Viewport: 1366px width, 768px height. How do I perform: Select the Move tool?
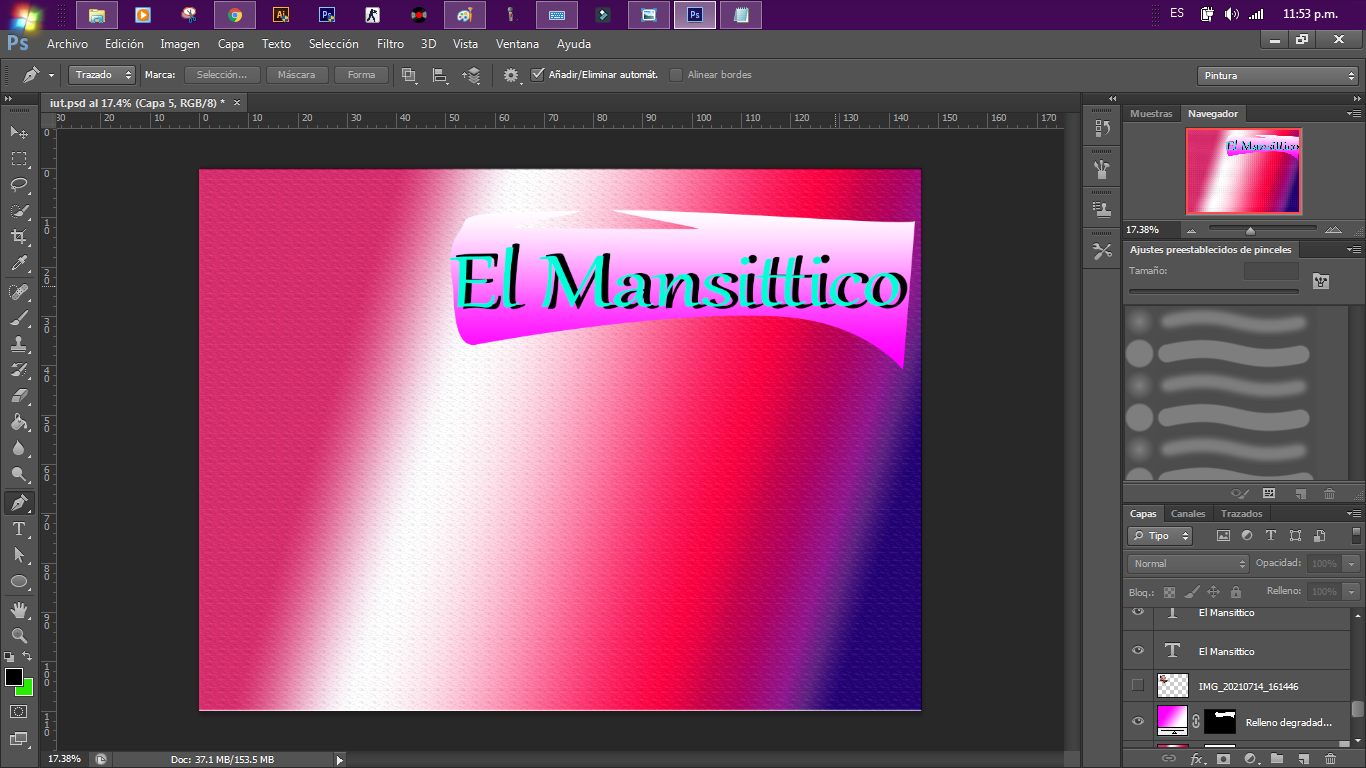[x=19, y=133]
